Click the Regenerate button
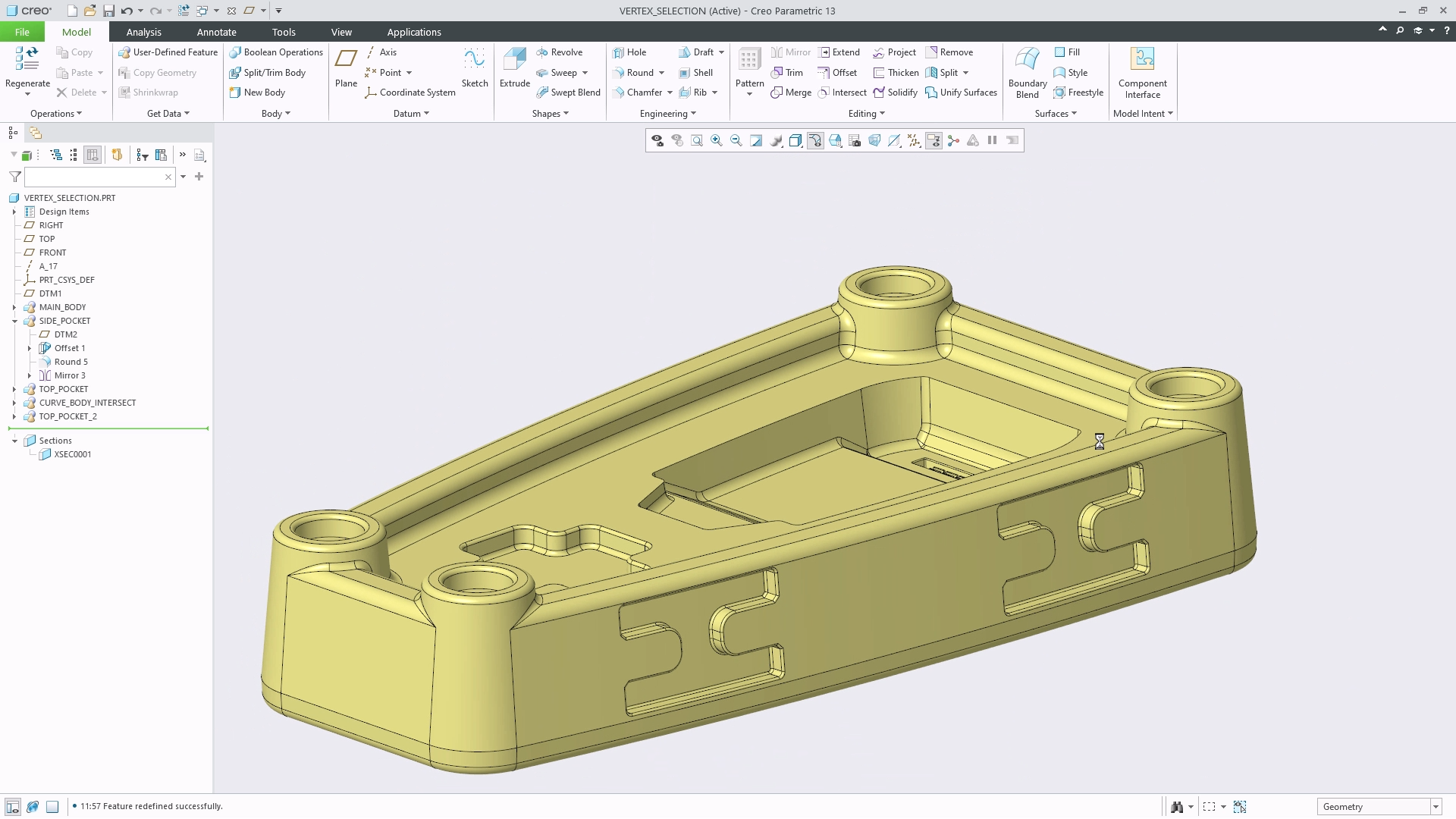This screenshot has width=1456, height=819. click(x=27, y=68)
